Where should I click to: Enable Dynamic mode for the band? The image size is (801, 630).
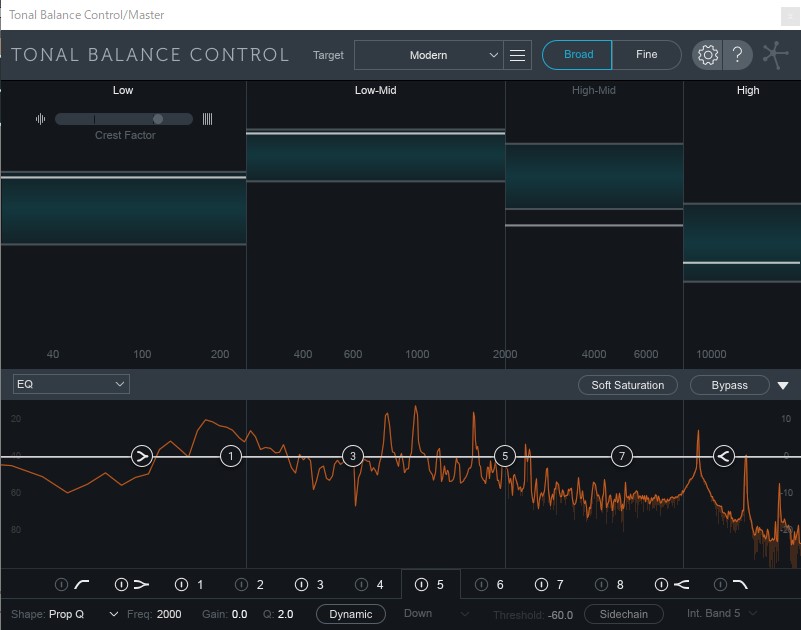(350, 614)
